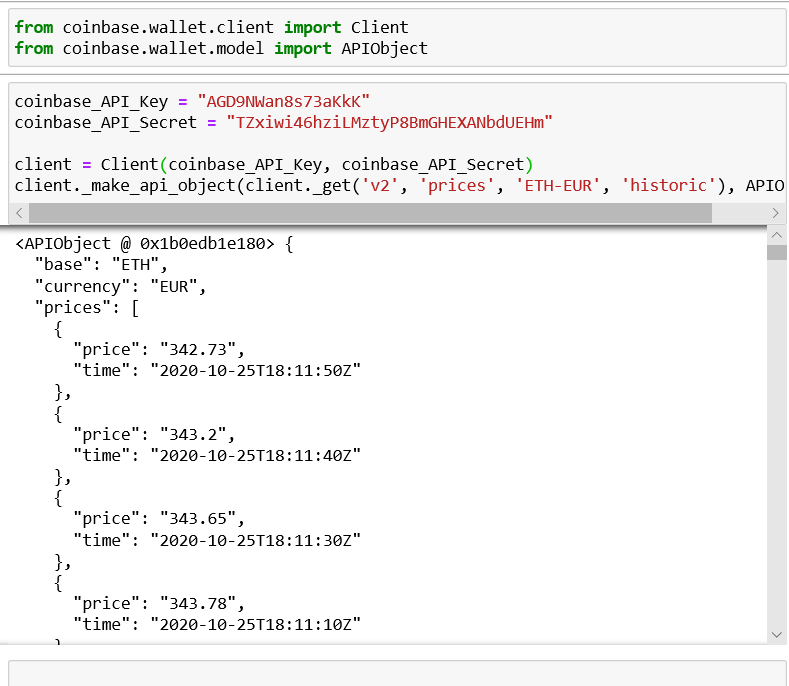The height and width of the screenshot is (686, 789).
Task: Click the timestamp 2020-10-25T18:11:40Z
Action: pos(255,455)
